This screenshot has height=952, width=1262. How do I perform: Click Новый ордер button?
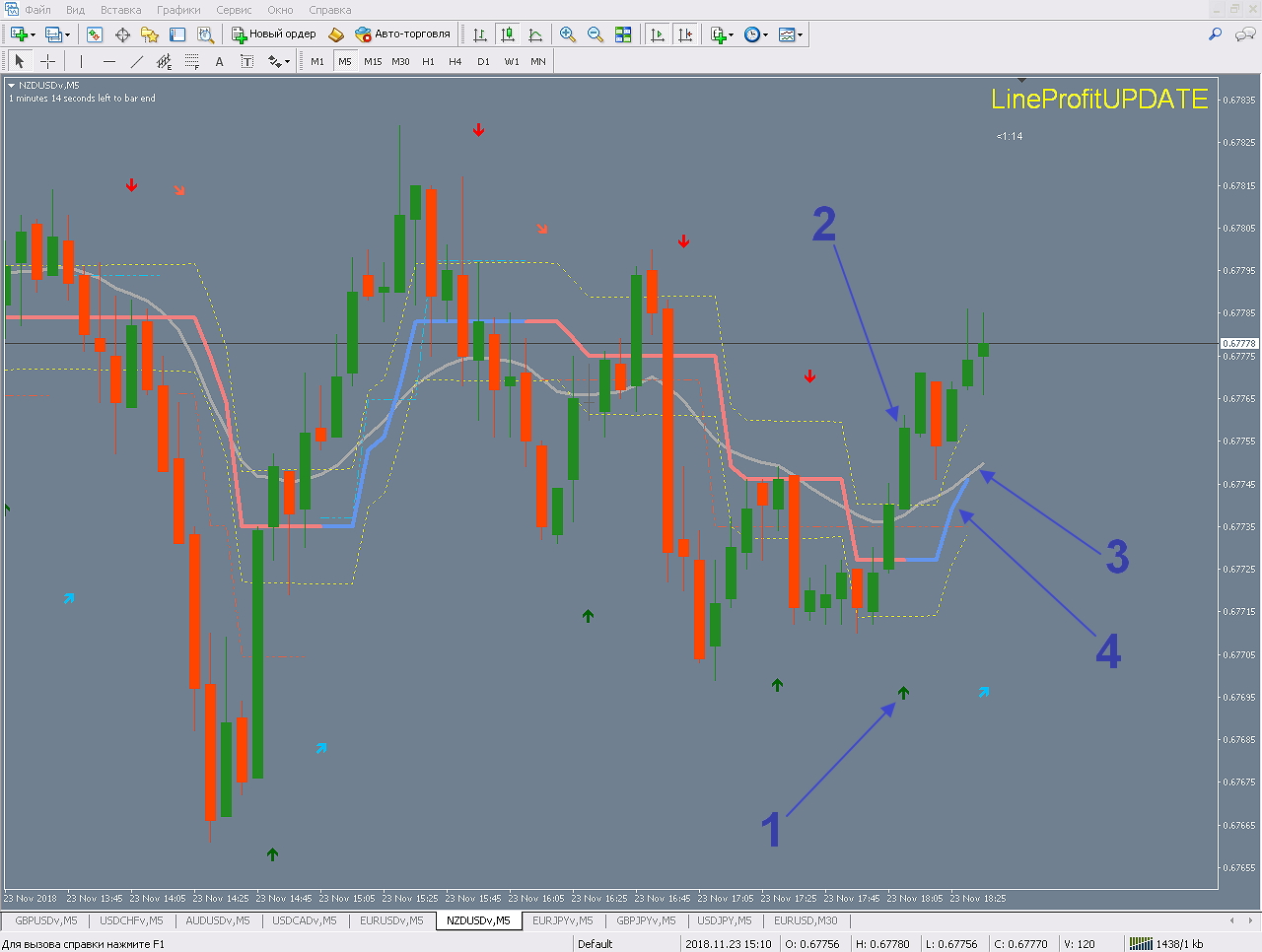(x=274, y=34)
